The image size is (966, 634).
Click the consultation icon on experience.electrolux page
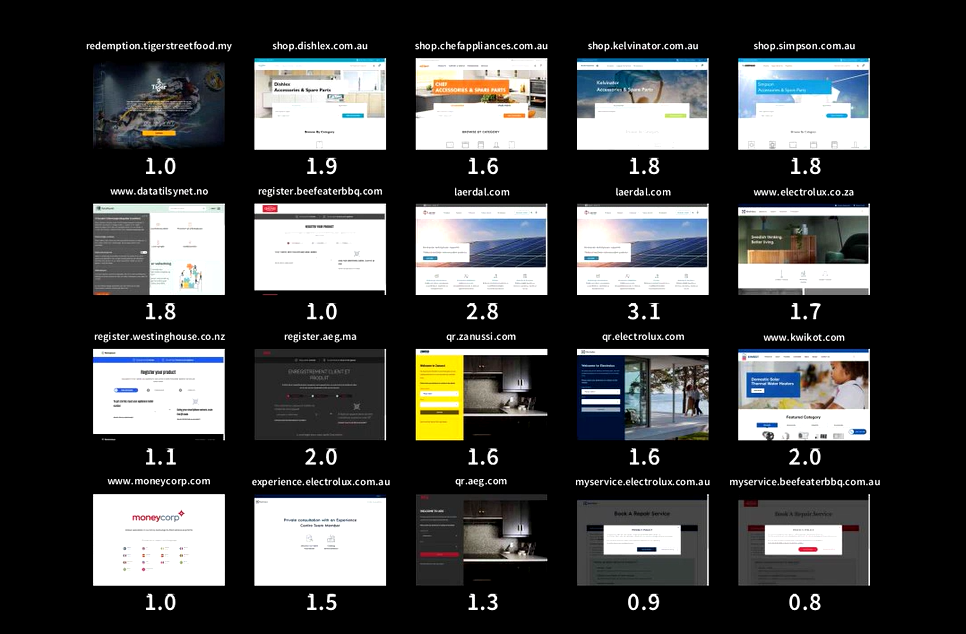[309, 538]
